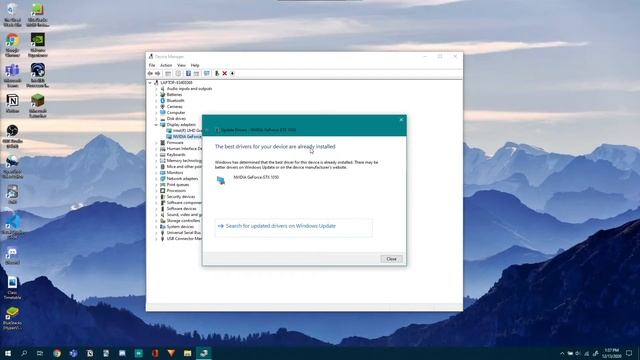The width and height of the screenshot is (640, 360).
Task: Open the Minecraft Launcher desktop icon
Action: (x=38, y=105)
